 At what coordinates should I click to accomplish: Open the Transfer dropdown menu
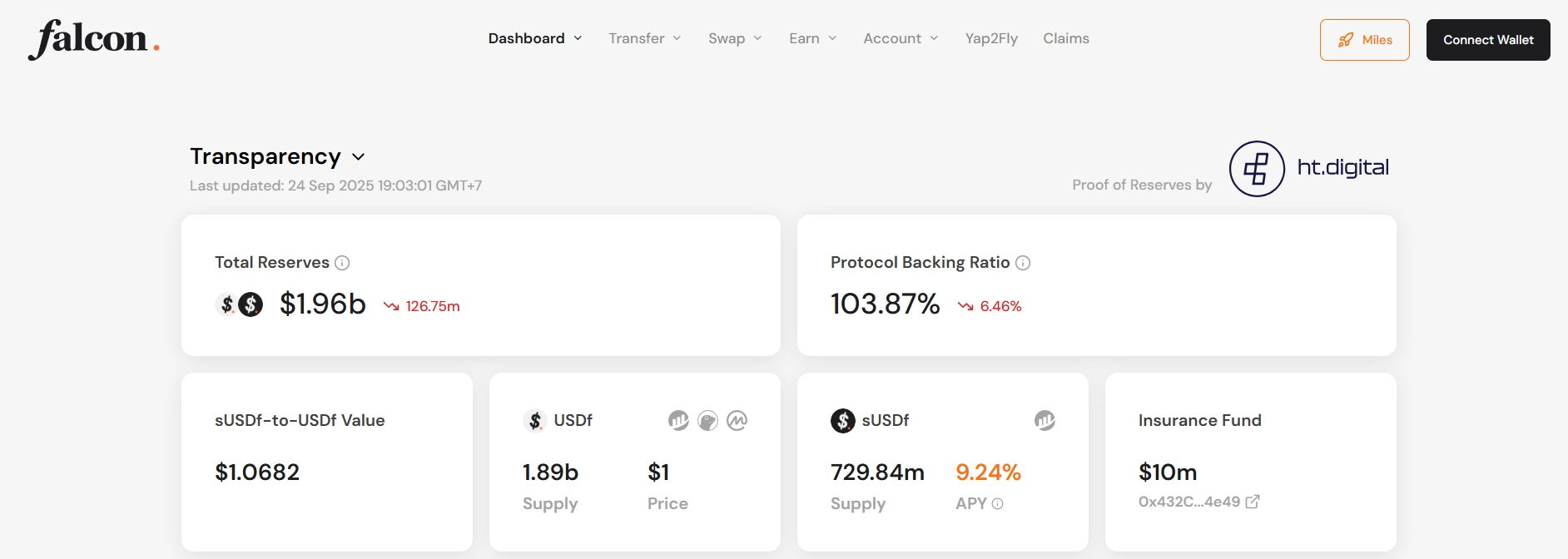point(645,38)
